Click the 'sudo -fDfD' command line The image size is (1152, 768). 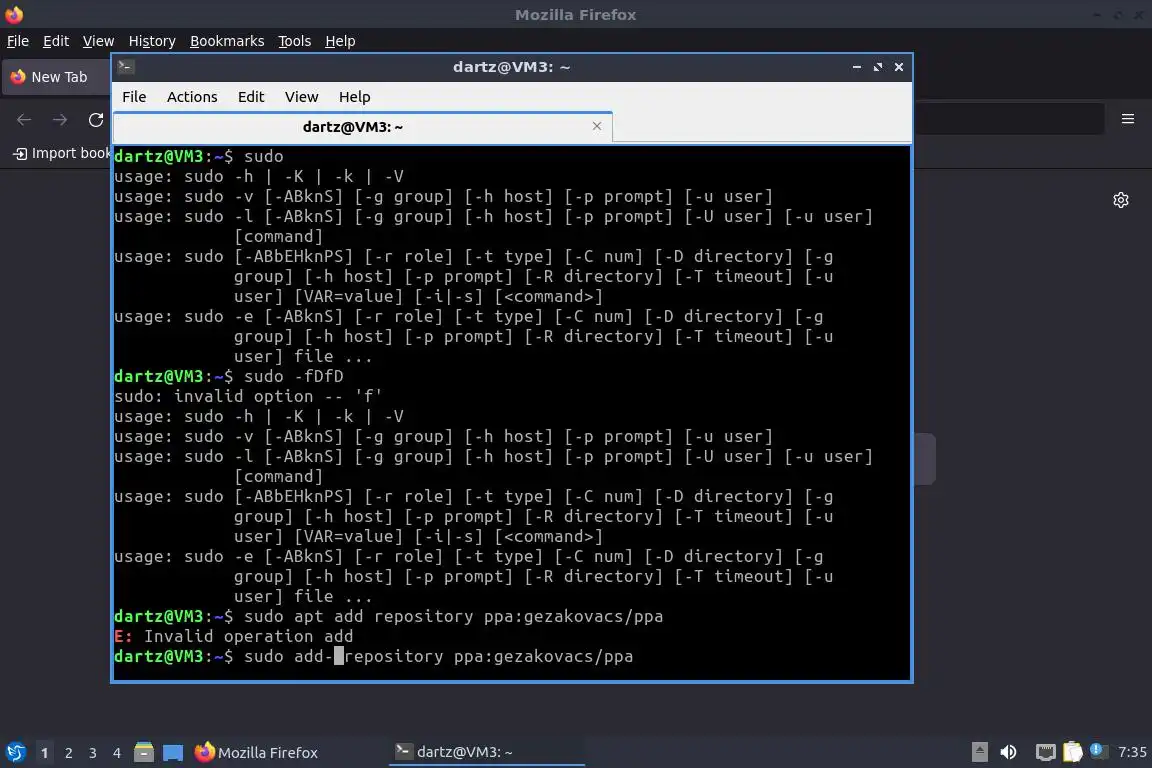228,376
